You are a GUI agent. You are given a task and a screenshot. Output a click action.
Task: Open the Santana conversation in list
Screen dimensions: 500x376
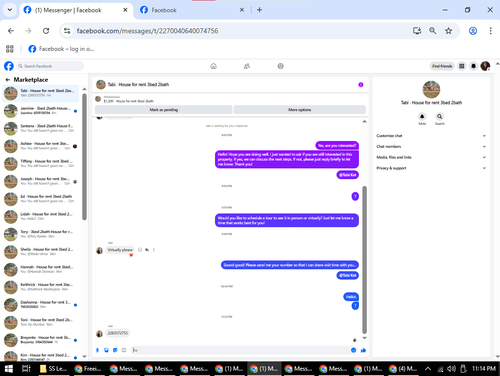[41, 128]
